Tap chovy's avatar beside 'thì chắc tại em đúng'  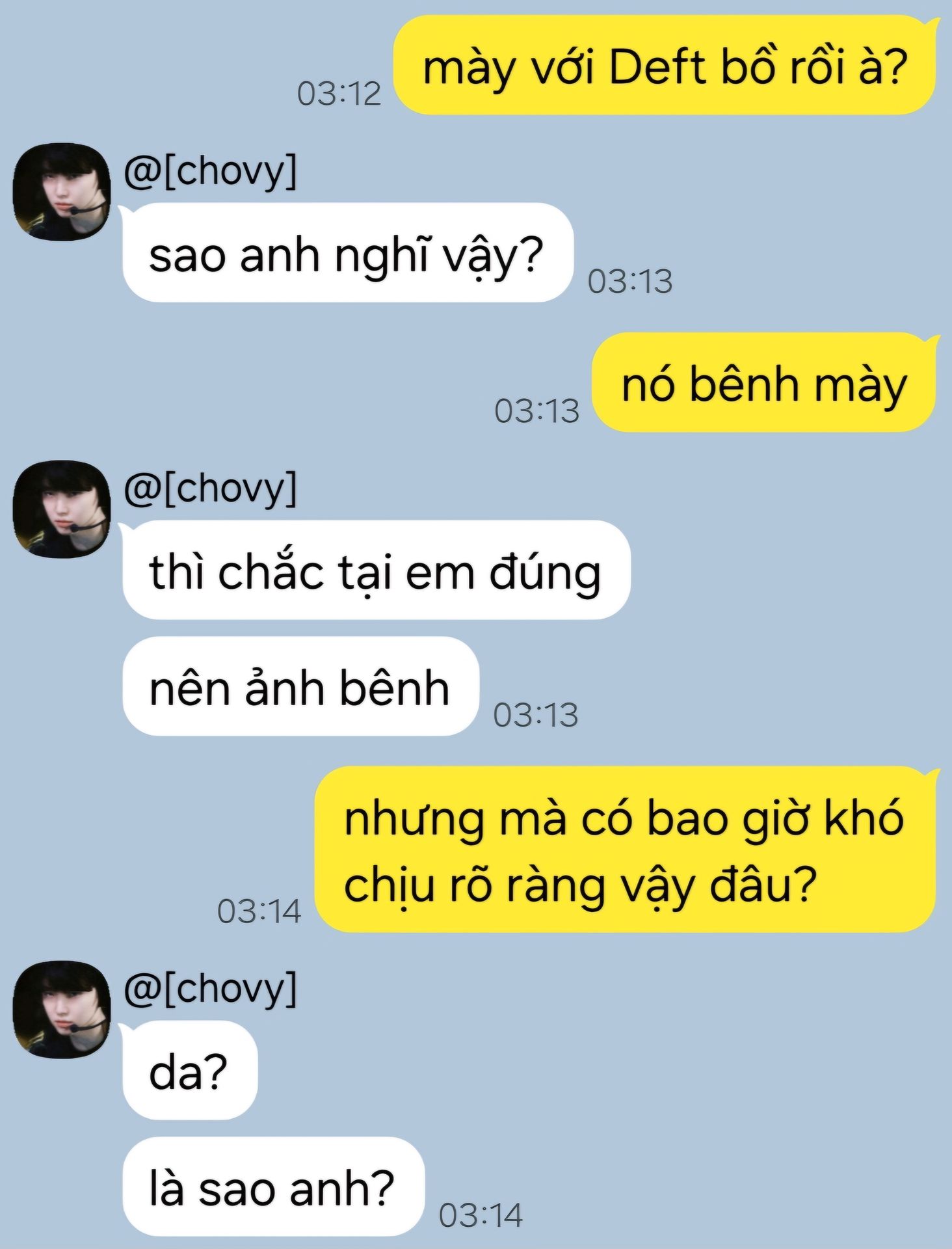point(62,509)
